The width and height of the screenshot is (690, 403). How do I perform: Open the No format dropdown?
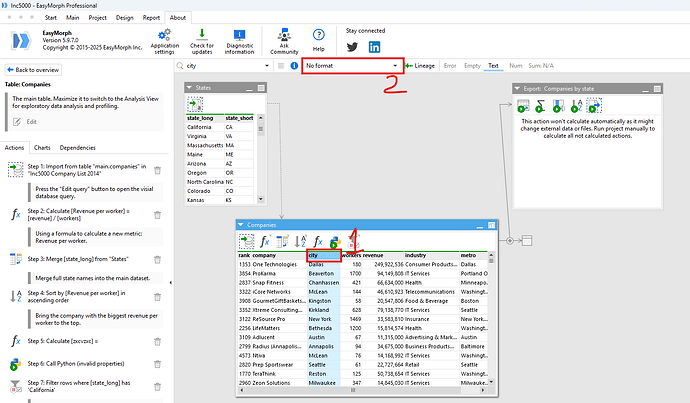pos(352,66)
